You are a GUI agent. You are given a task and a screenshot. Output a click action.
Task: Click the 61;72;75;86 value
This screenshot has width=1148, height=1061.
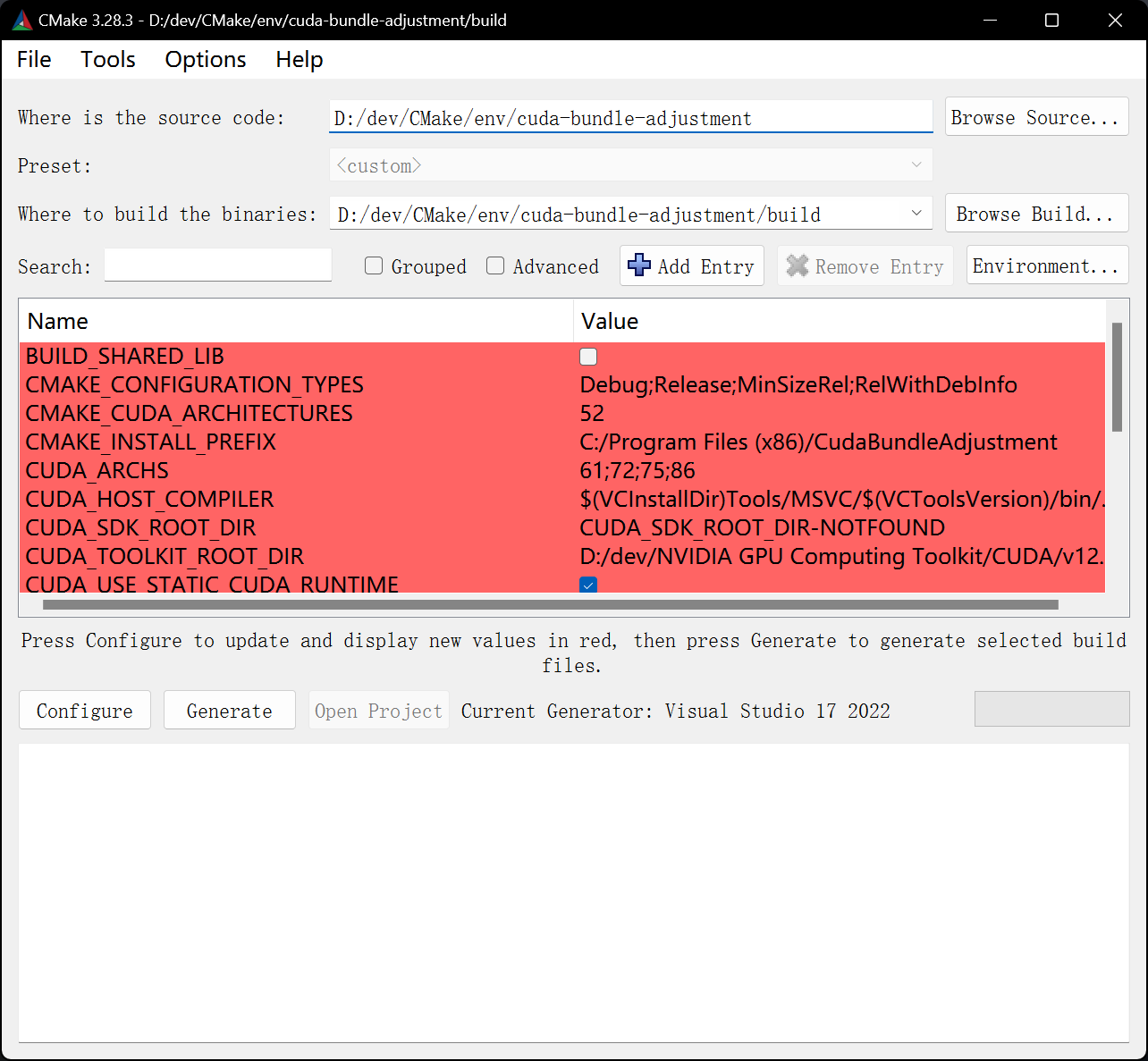click(x=637, y=471)
